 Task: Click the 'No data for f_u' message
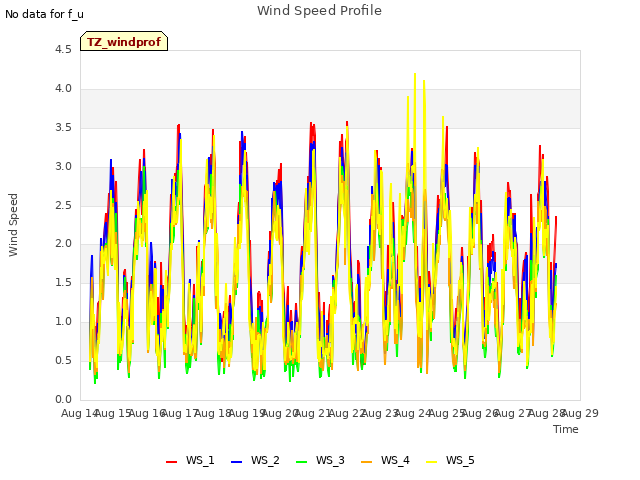pyautogui.click(x=44, y=14)
